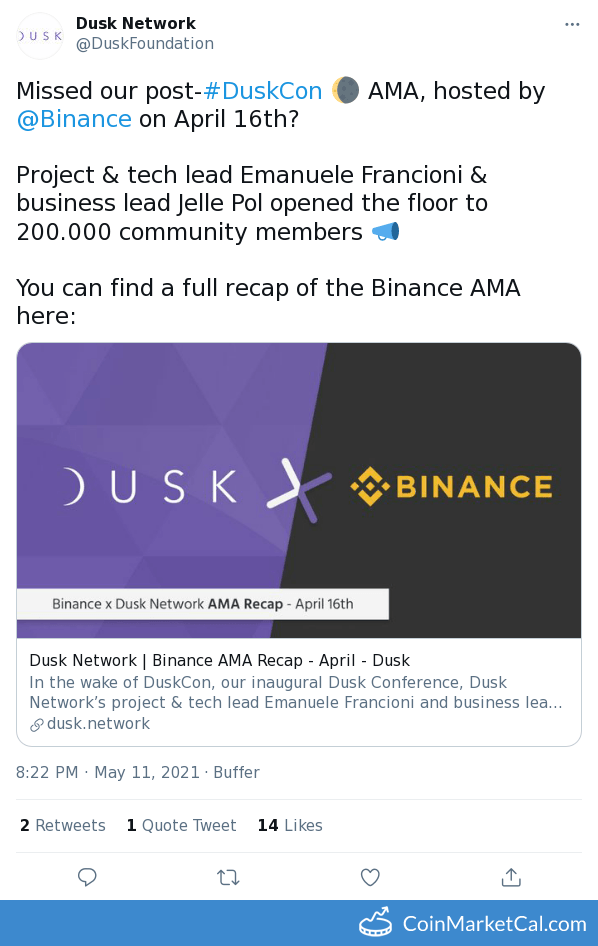Click the Buffer source label
Viewport: 598px width, 946px height.
pos(237,772)
